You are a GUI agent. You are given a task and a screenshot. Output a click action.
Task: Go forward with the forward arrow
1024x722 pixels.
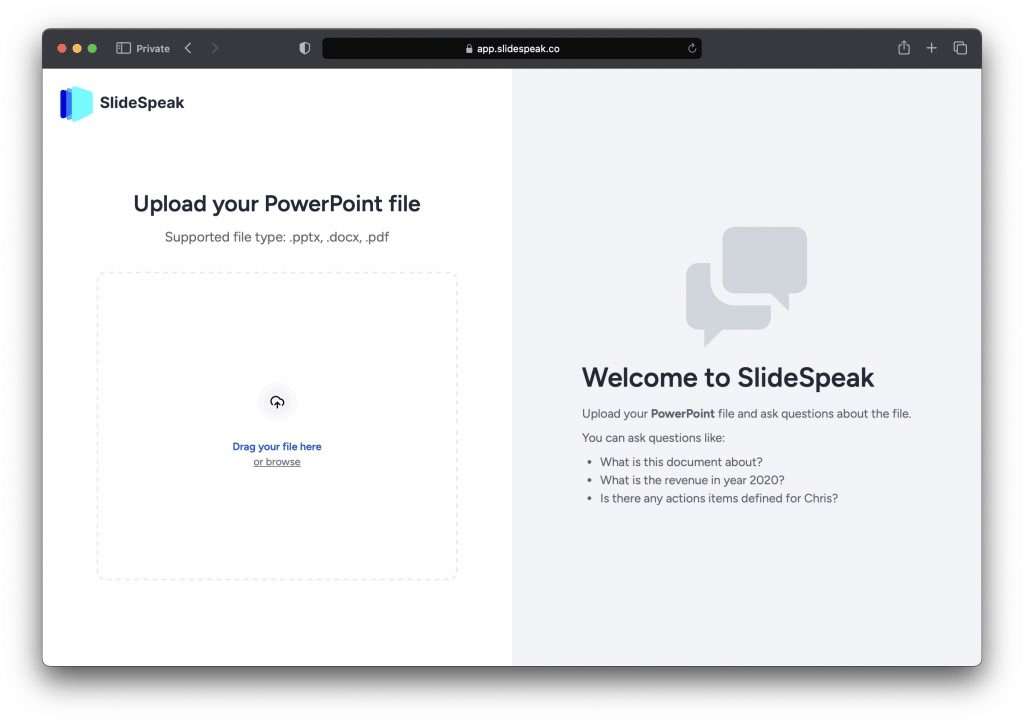tap(214, 48)
